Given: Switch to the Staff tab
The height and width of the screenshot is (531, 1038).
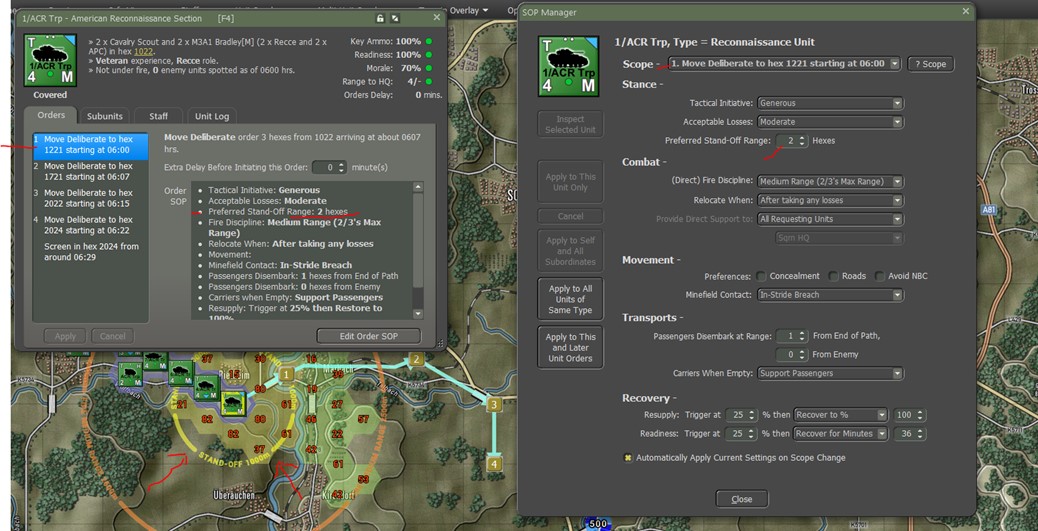Looking at the screenshot, I should tap(158, 116).
